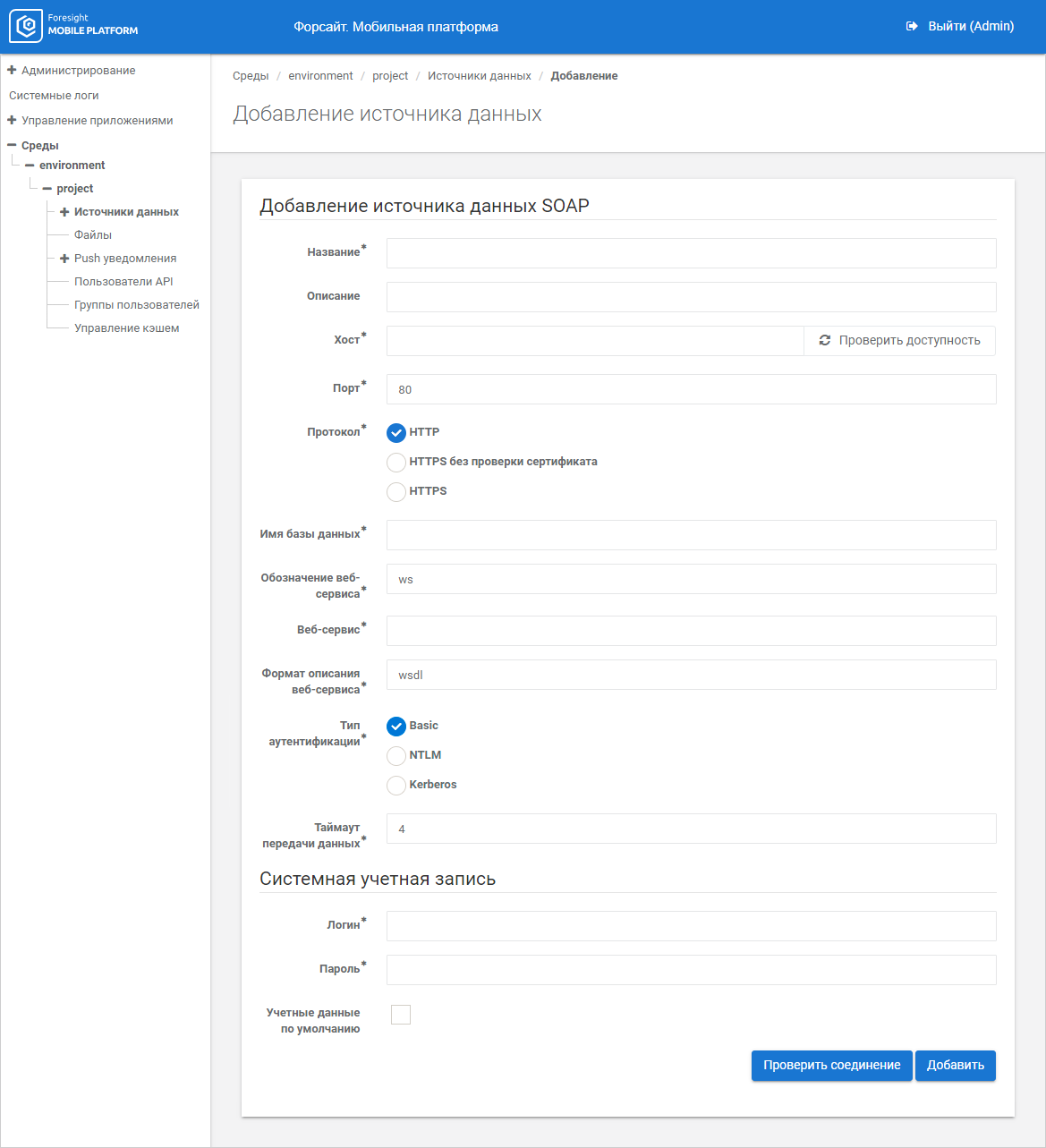Screen dimensions: 1046x1148
Task: Collapse the project node's minus icon
Action: coord(47,189)
